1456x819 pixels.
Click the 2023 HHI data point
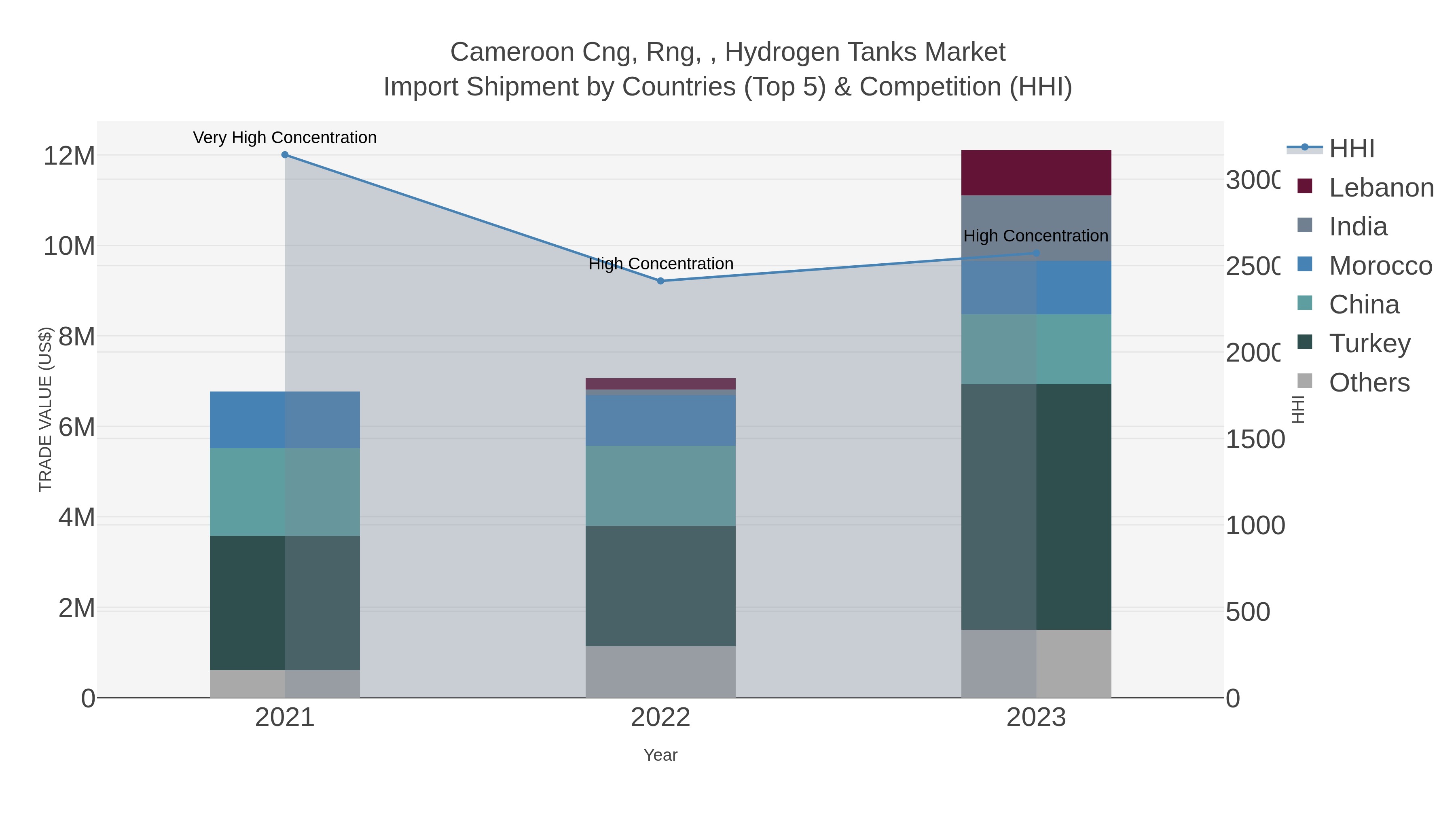(1036, 253)
